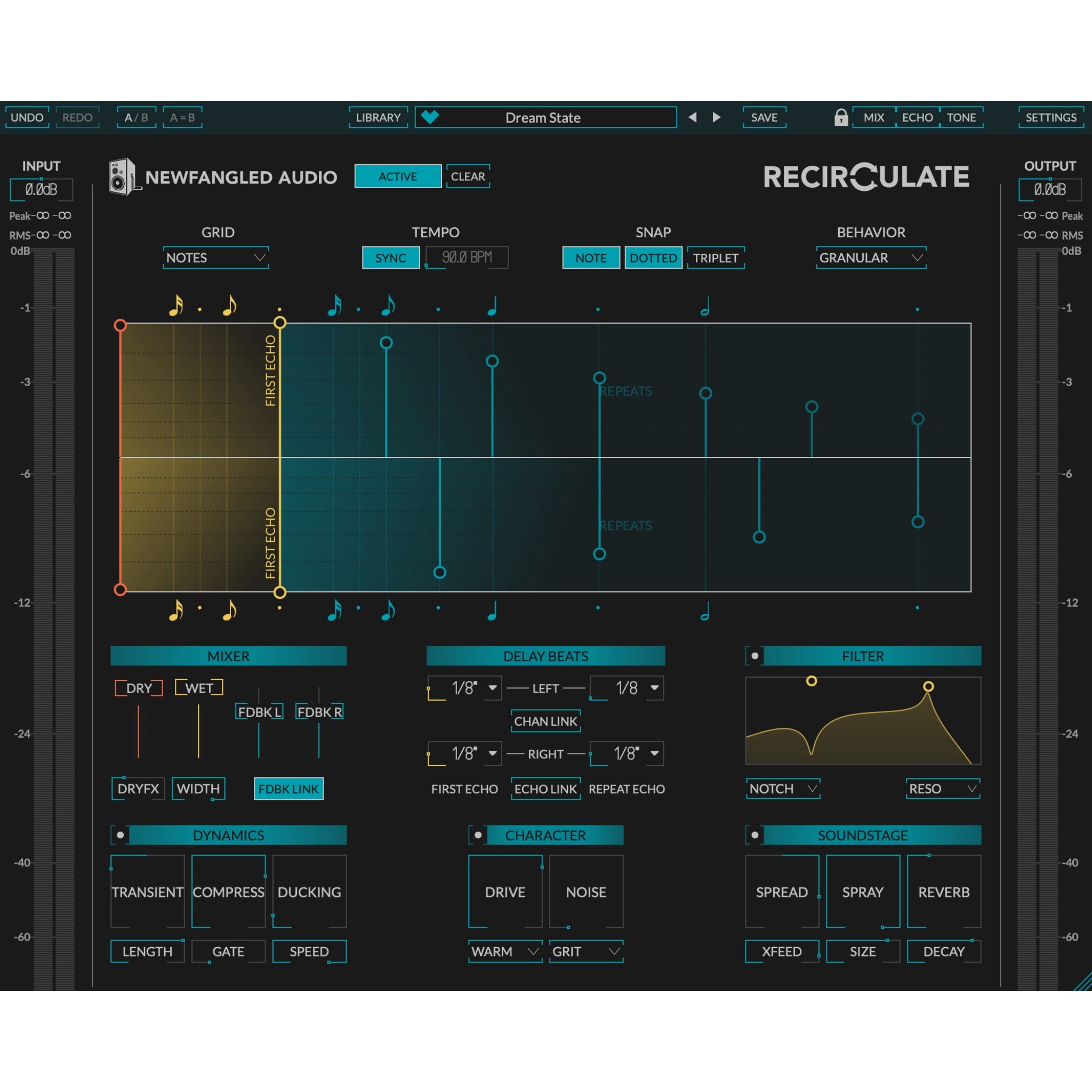The image size is (1092, 1092).
Task: Click the previous preset arrow
Action: pyautogui.click(x=693, y=117)
